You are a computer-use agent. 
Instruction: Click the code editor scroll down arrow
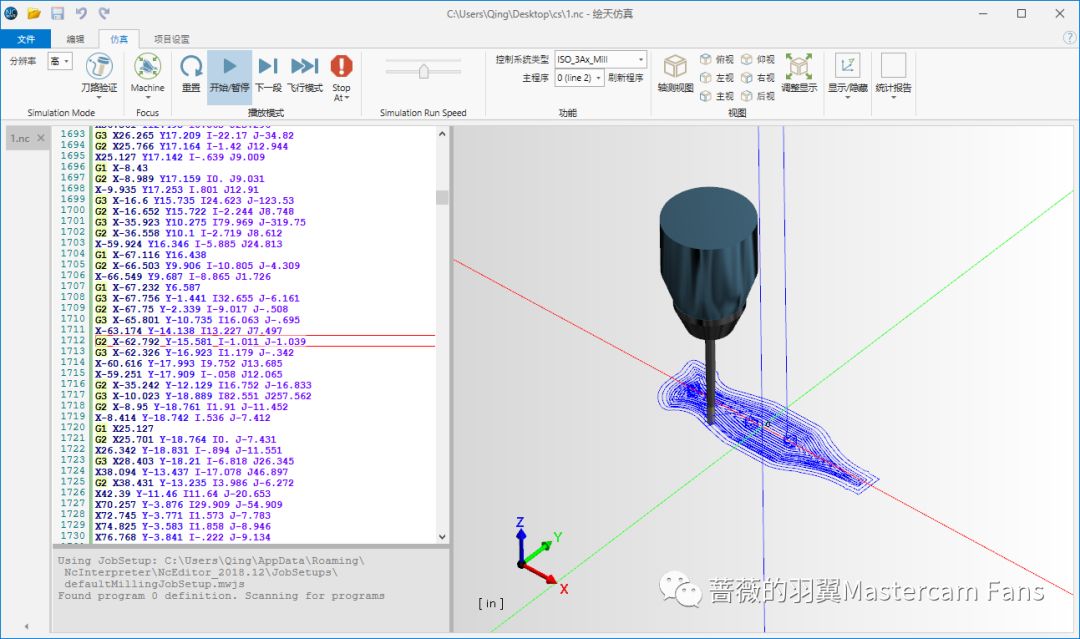click(442, 536)
